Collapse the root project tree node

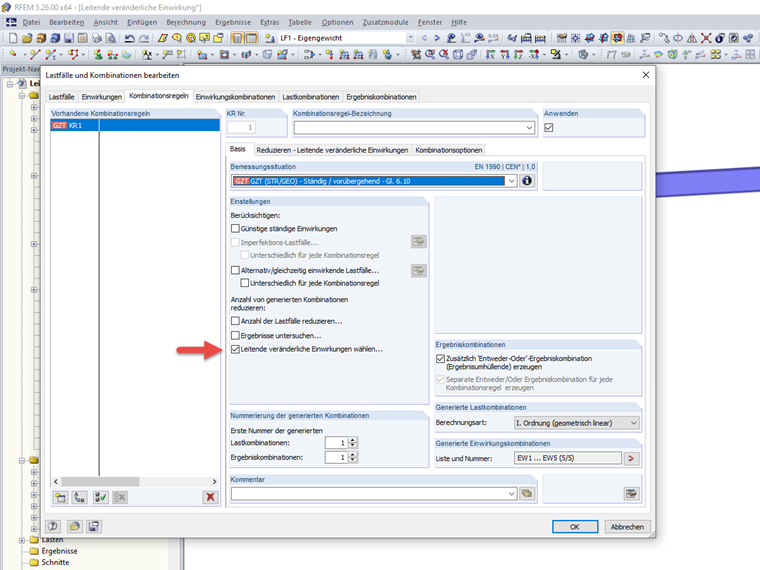pyautogui.click(x=10, y=84)
